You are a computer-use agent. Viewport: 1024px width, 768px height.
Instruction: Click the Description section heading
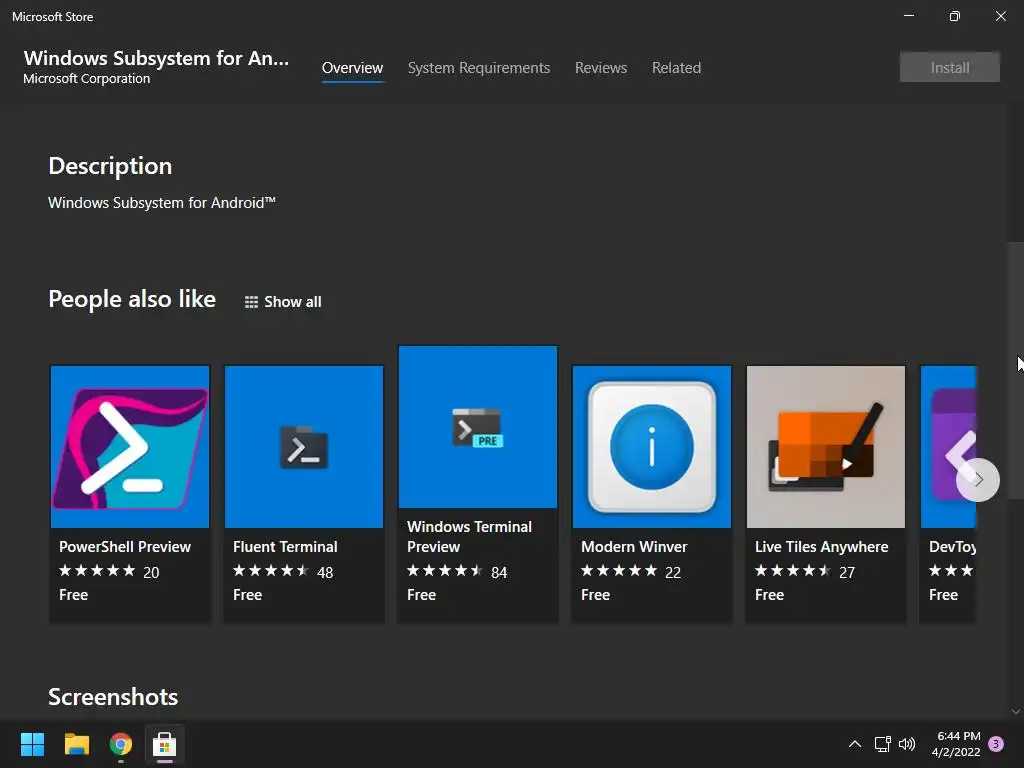click(110, 167)
